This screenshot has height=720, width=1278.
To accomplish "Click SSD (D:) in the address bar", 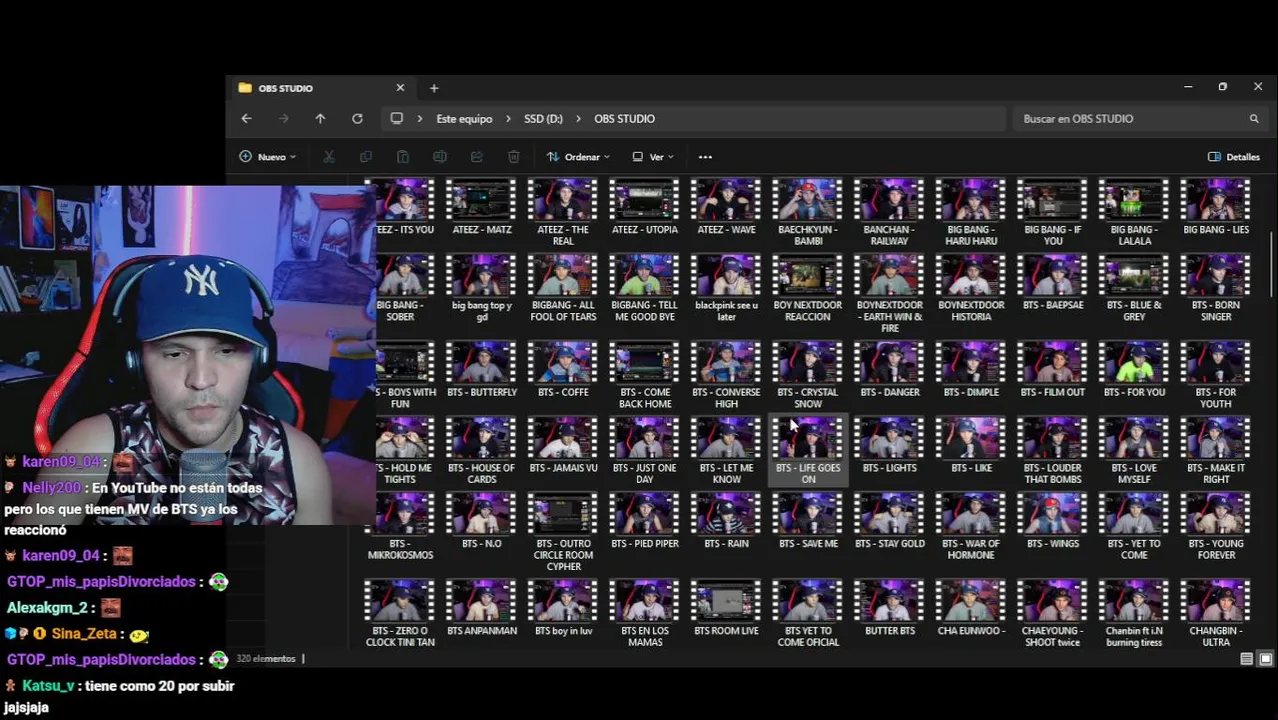I will (x=543, y=118).
